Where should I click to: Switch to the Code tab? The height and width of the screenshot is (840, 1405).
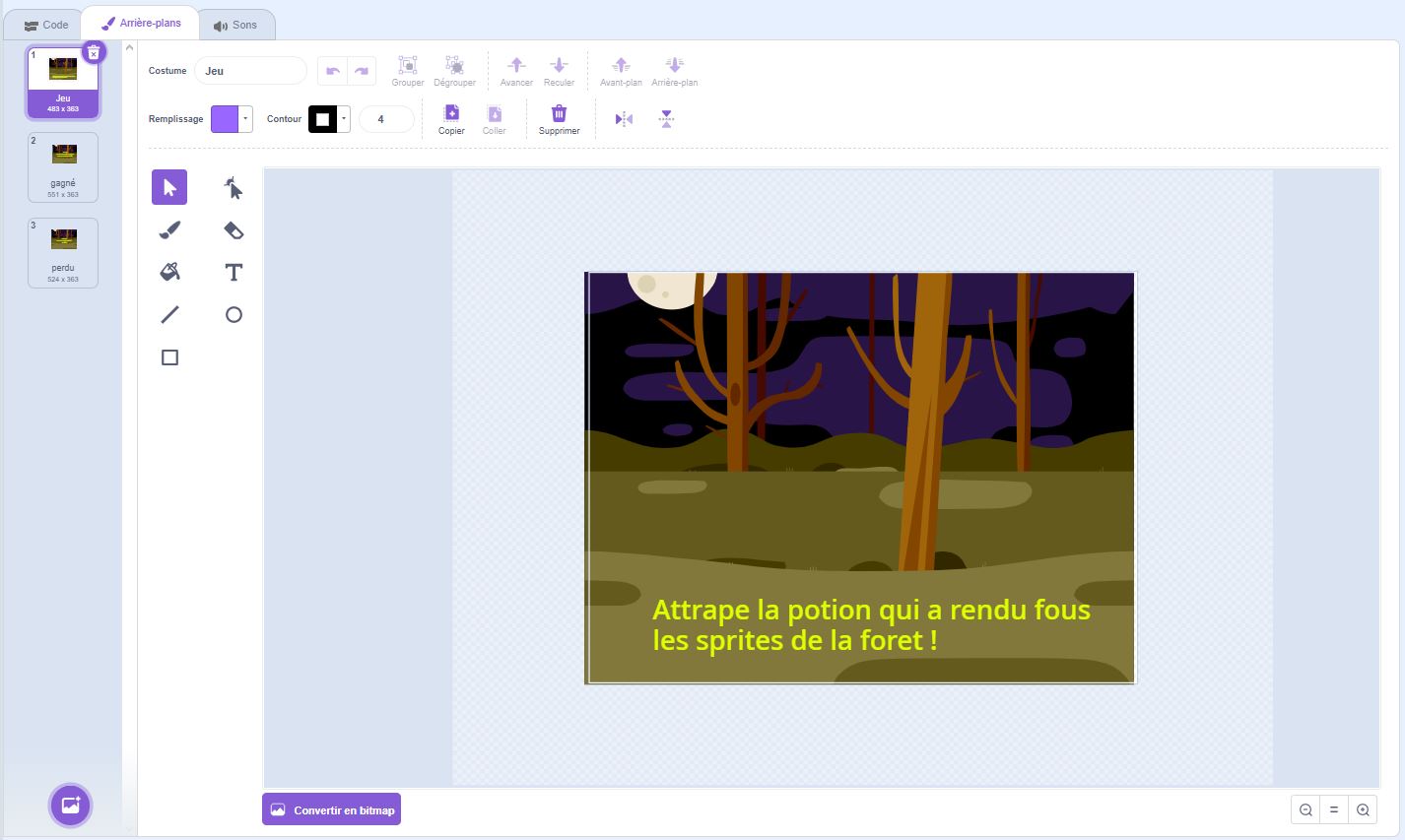pyautogui.click(x=46, y=25)
